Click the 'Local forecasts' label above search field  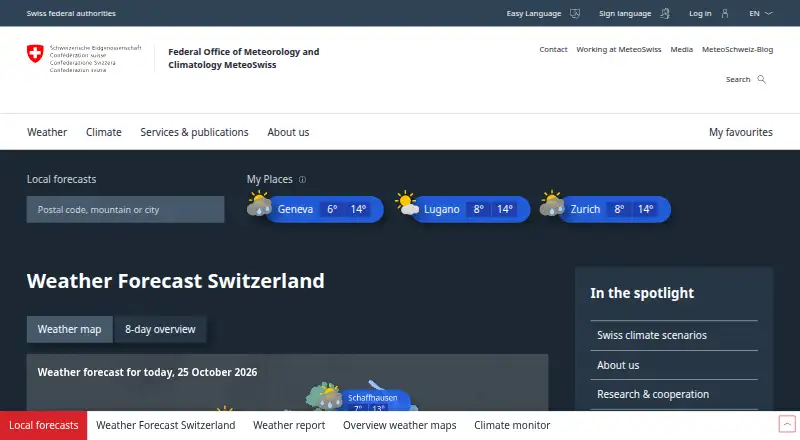tap(62, 179)
